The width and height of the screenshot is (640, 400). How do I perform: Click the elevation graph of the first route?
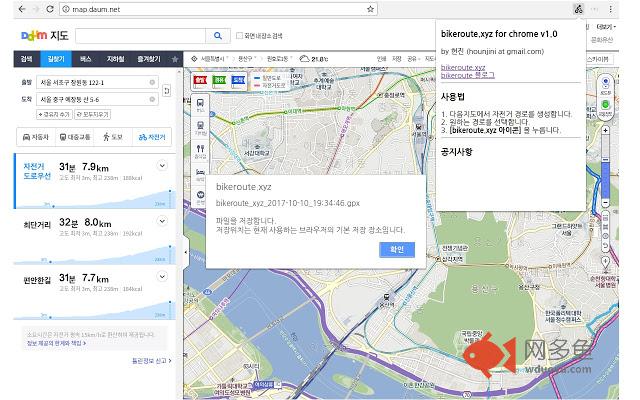tap(96, 198)
